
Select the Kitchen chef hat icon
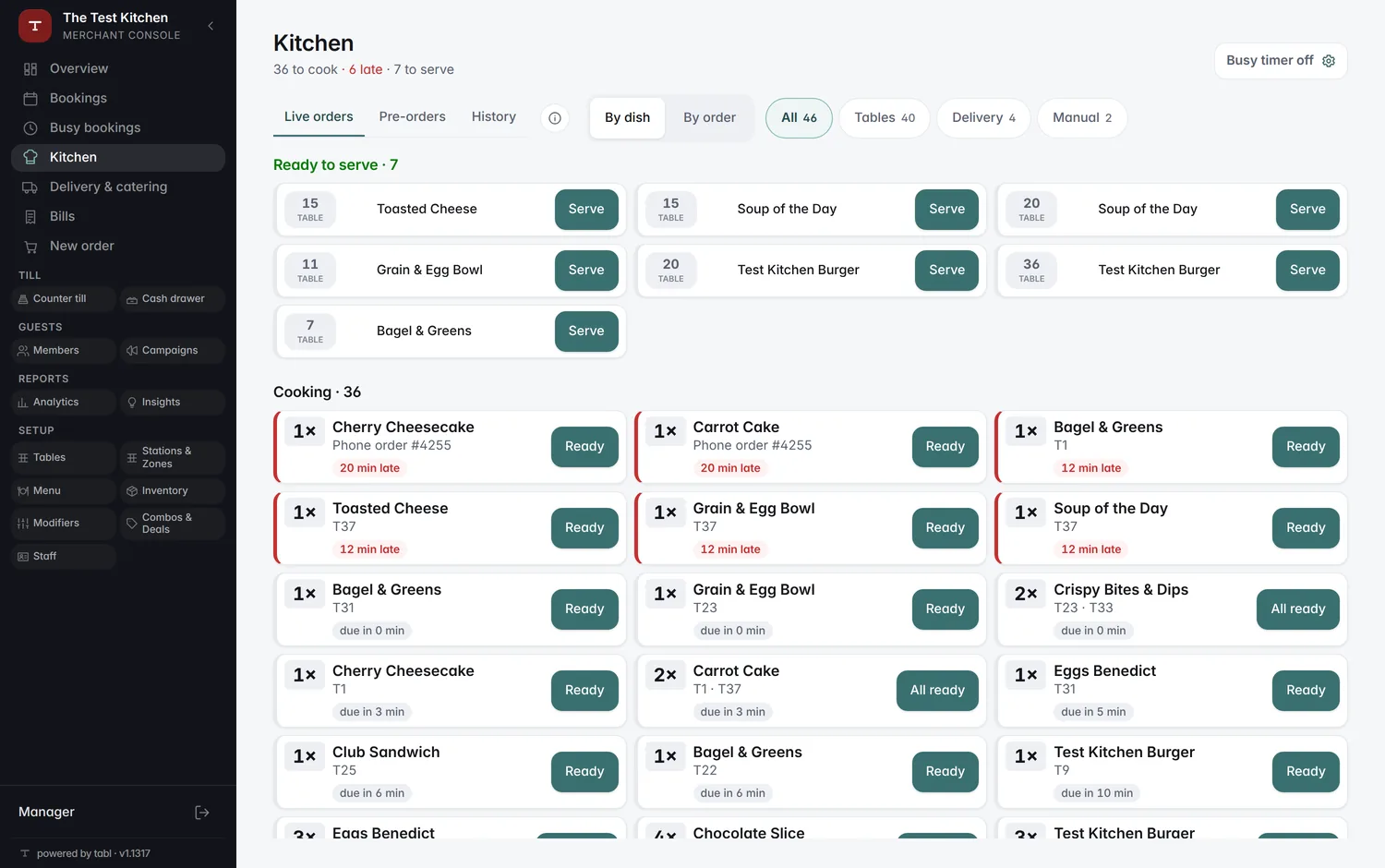(30, 158)
